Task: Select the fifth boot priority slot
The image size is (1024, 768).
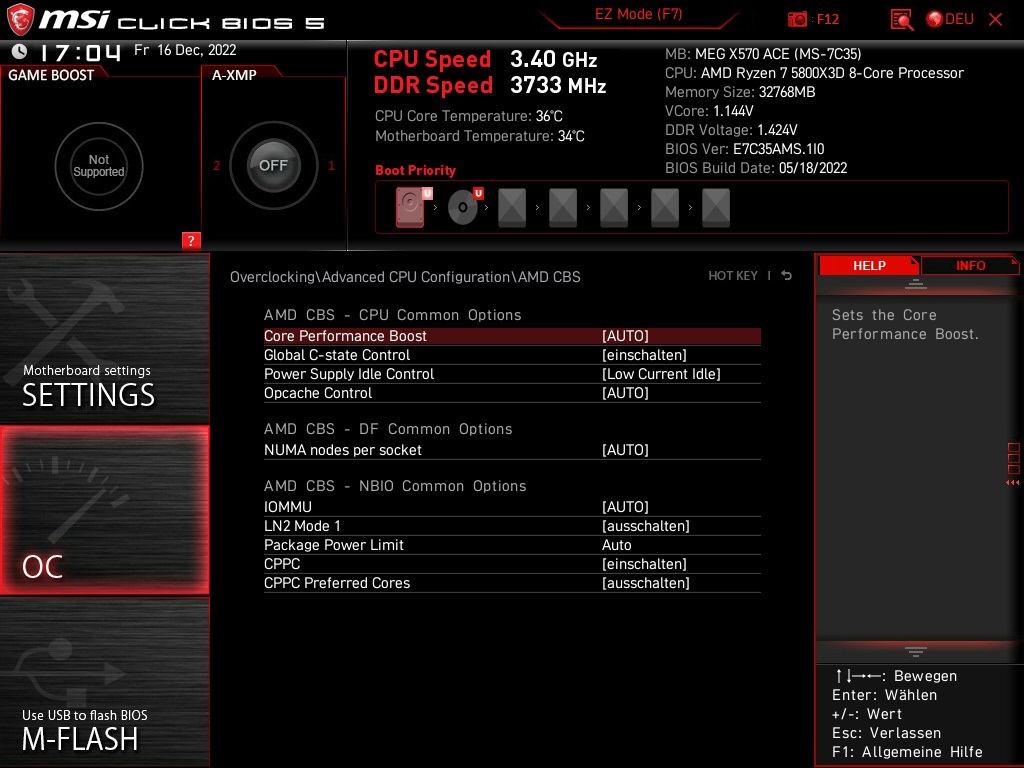Action: coord(614,208)
